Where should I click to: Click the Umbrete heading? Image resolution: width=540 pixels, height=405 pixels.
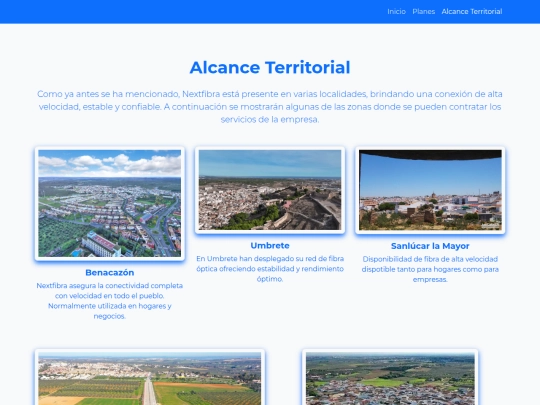pyautogui.click(x=270, y=246)
